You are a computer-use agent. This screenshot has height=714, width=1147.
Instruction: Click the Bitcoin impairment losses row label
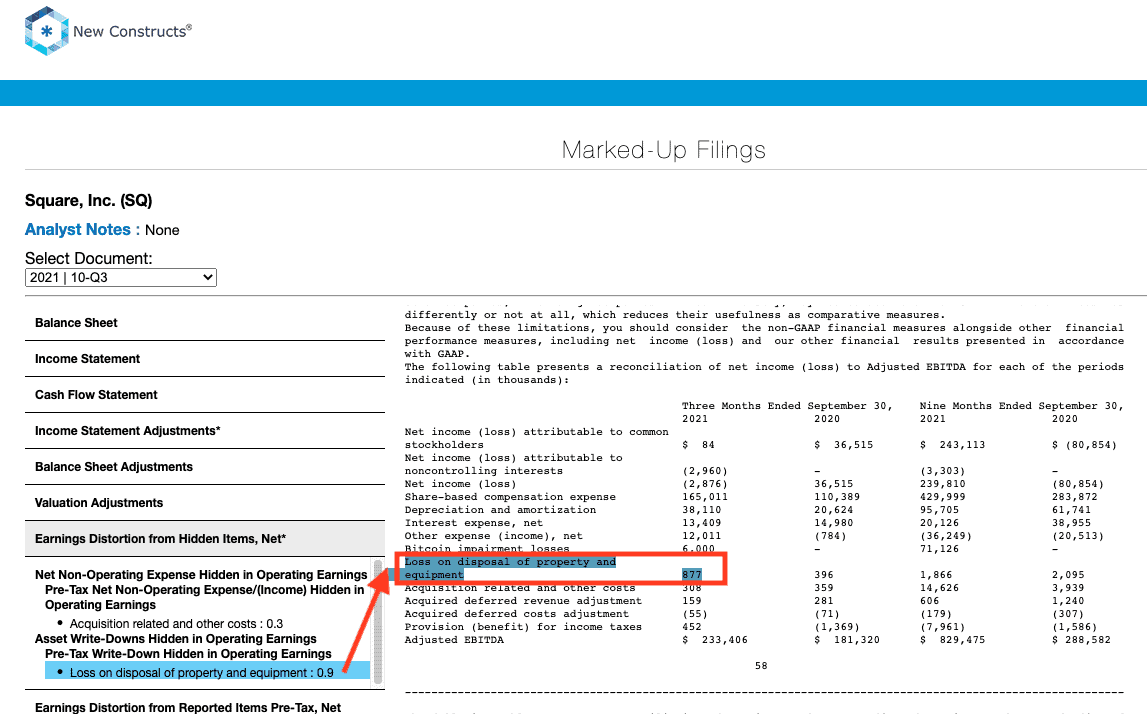(x=487, y=549)
